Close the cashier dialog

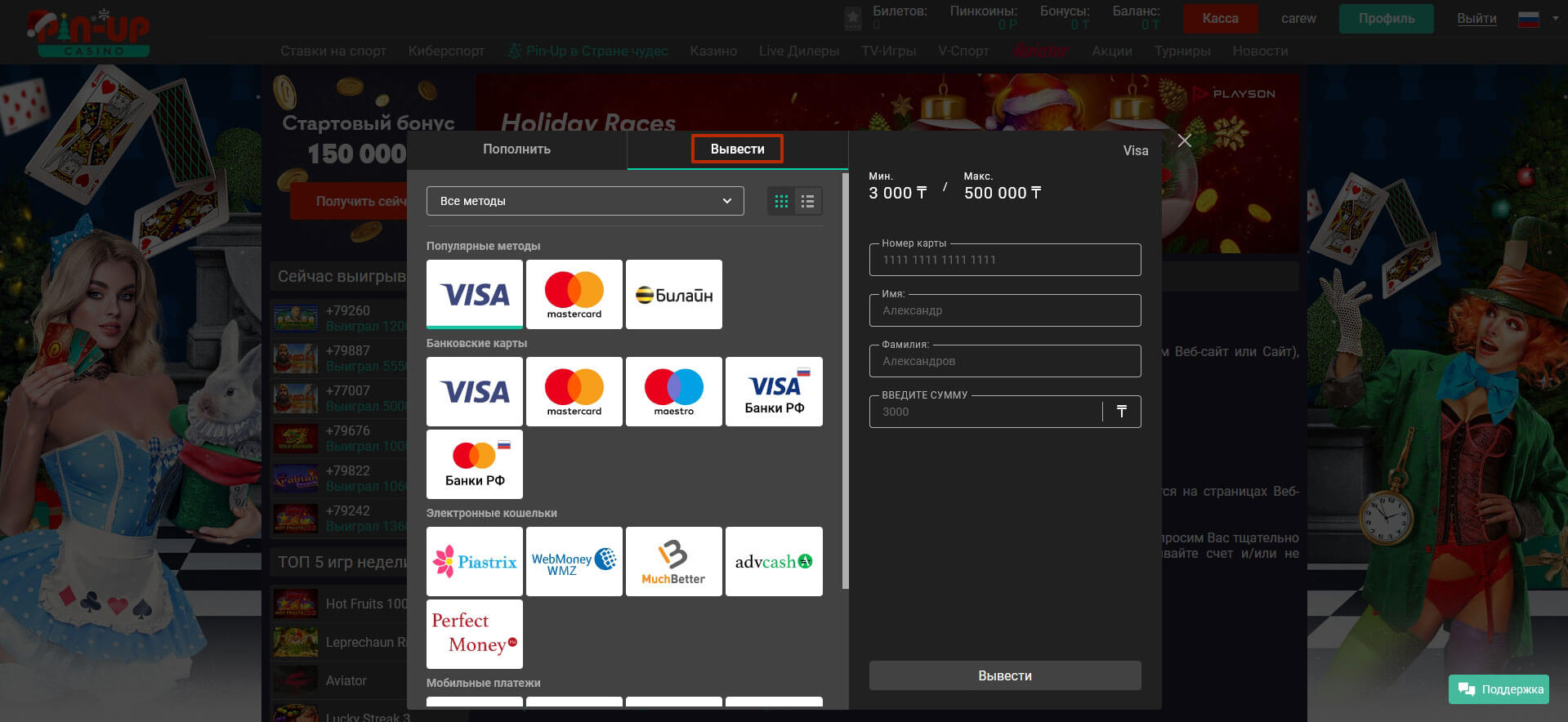[1184, 140]
